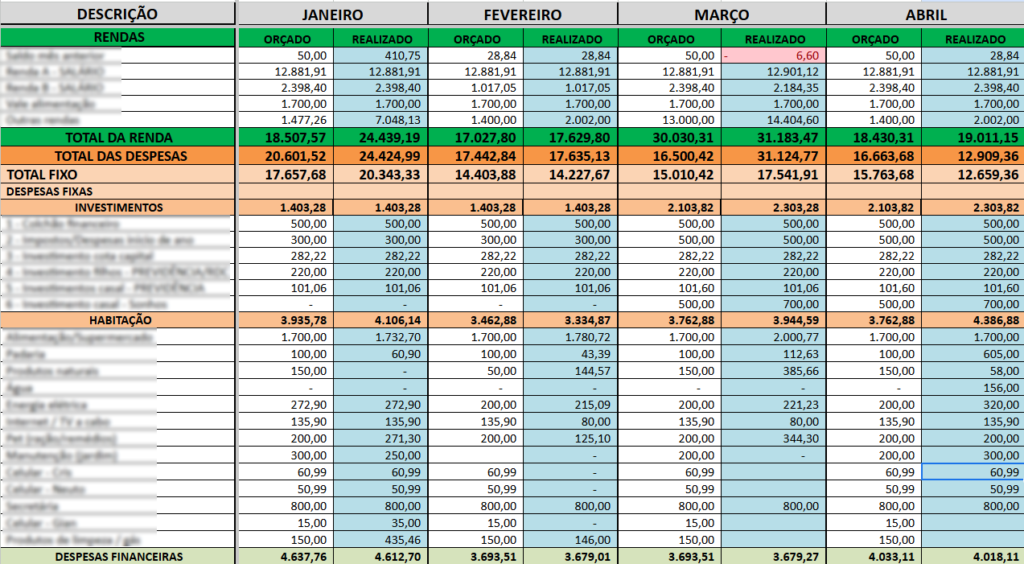The image size is (1024, 564).
Task: Select the DESCRIÇÃO column header cell
Action: click(117, 15)
